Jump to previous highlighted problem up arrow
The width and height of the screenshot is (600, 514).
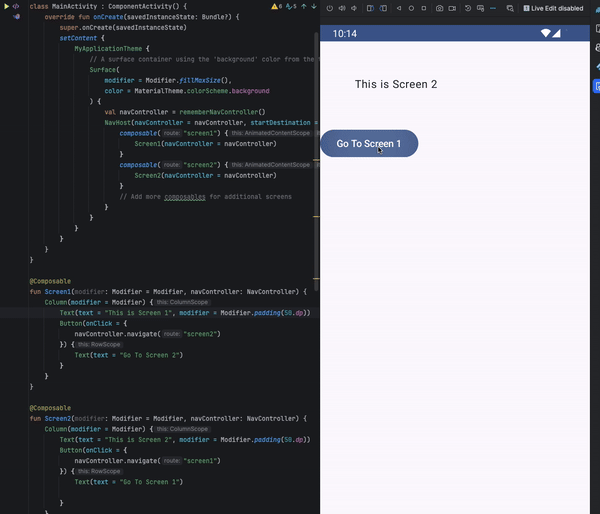click(303, 7)
